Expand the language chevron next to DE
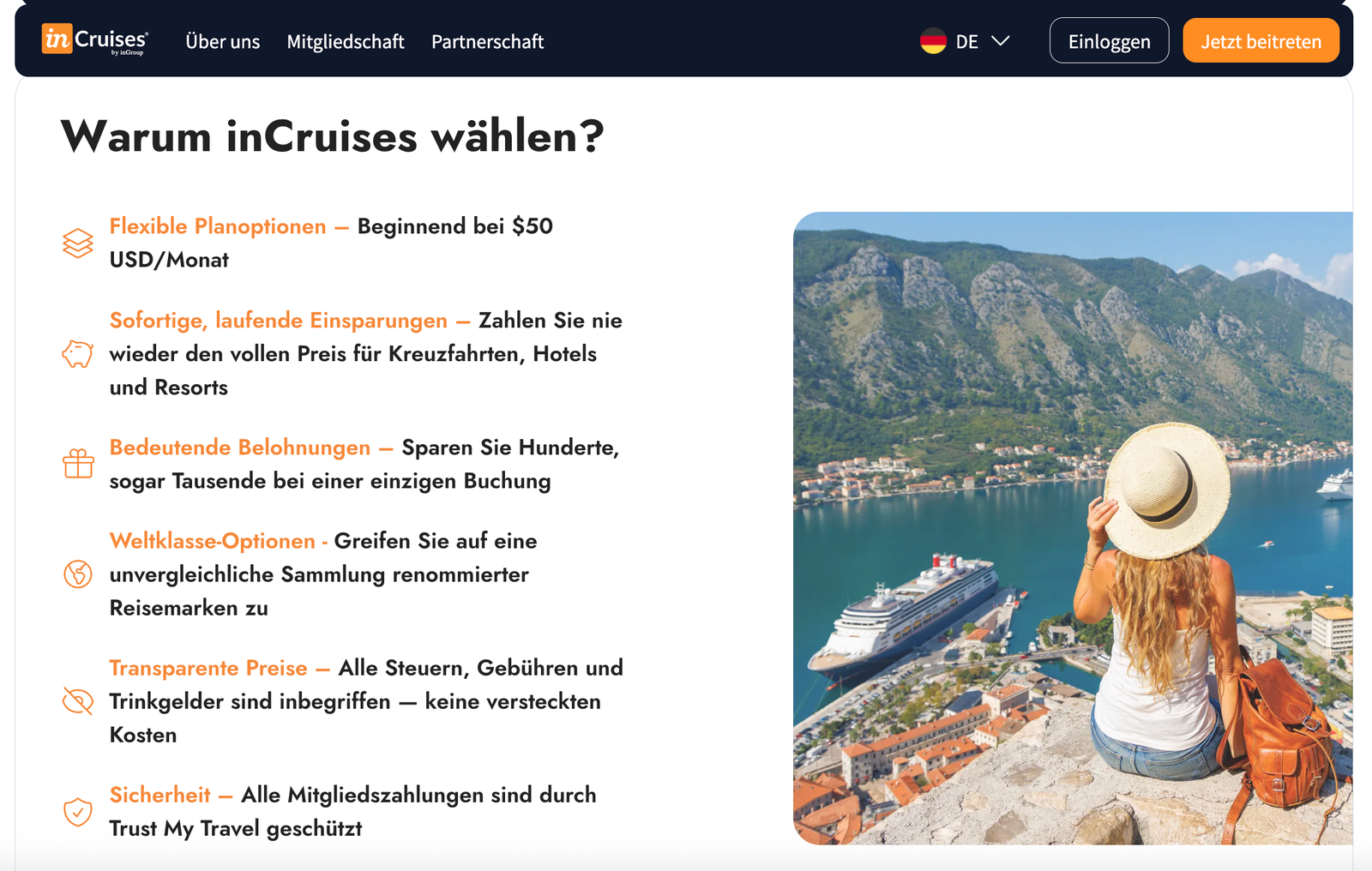The image size is (1372, 871). pos(1000,41)
